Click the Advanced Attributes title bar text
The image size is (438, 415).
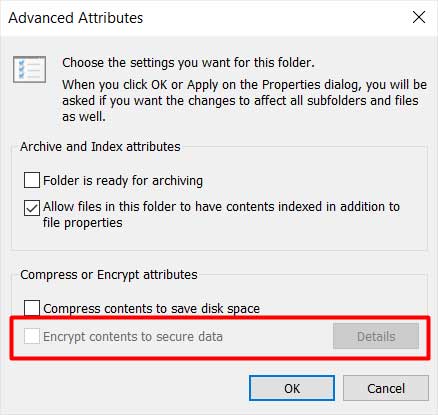click(x=76, y=18)
